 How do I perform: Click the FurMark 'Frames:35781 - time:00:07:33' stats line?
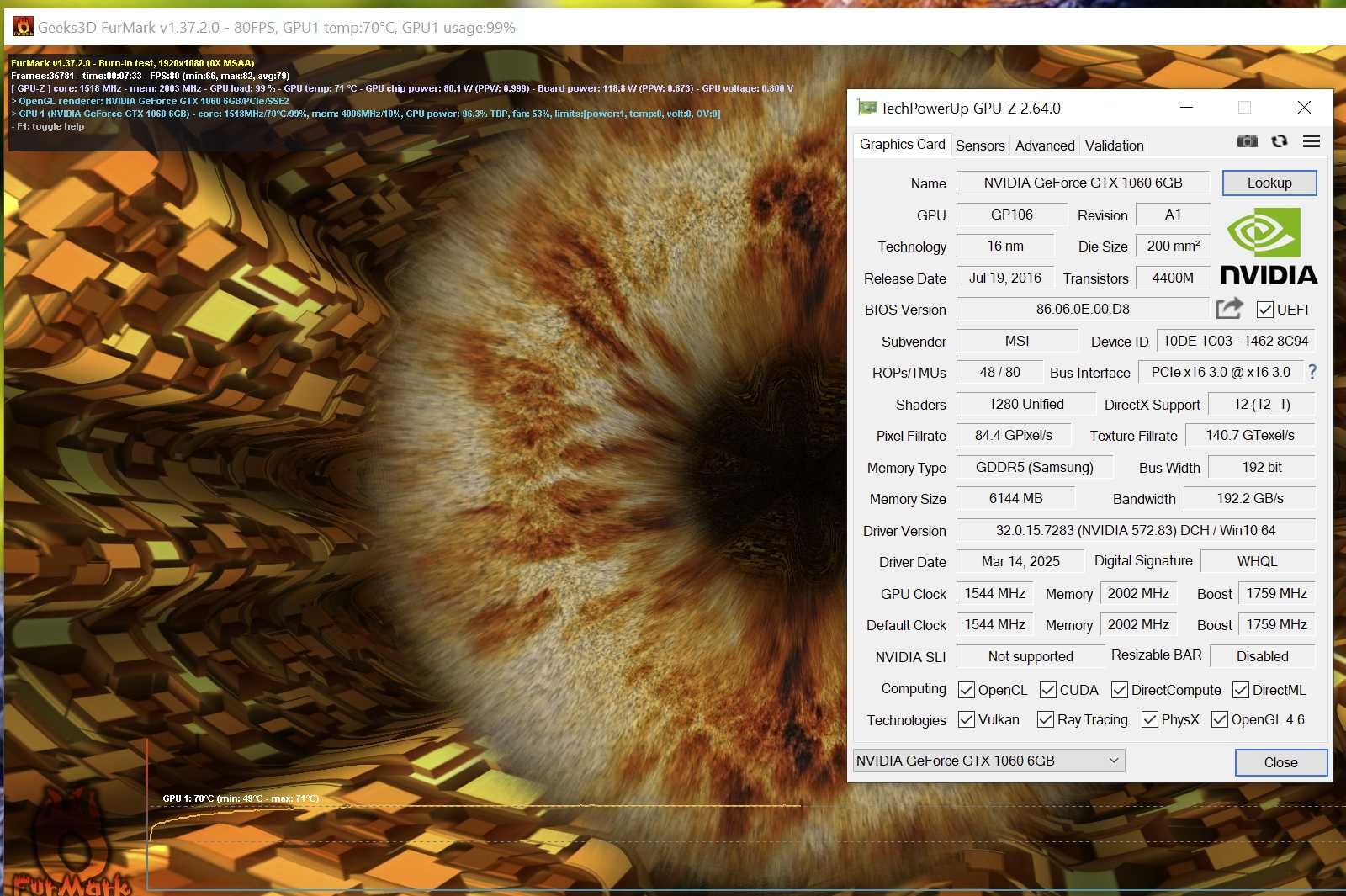(x=150, y=76)
